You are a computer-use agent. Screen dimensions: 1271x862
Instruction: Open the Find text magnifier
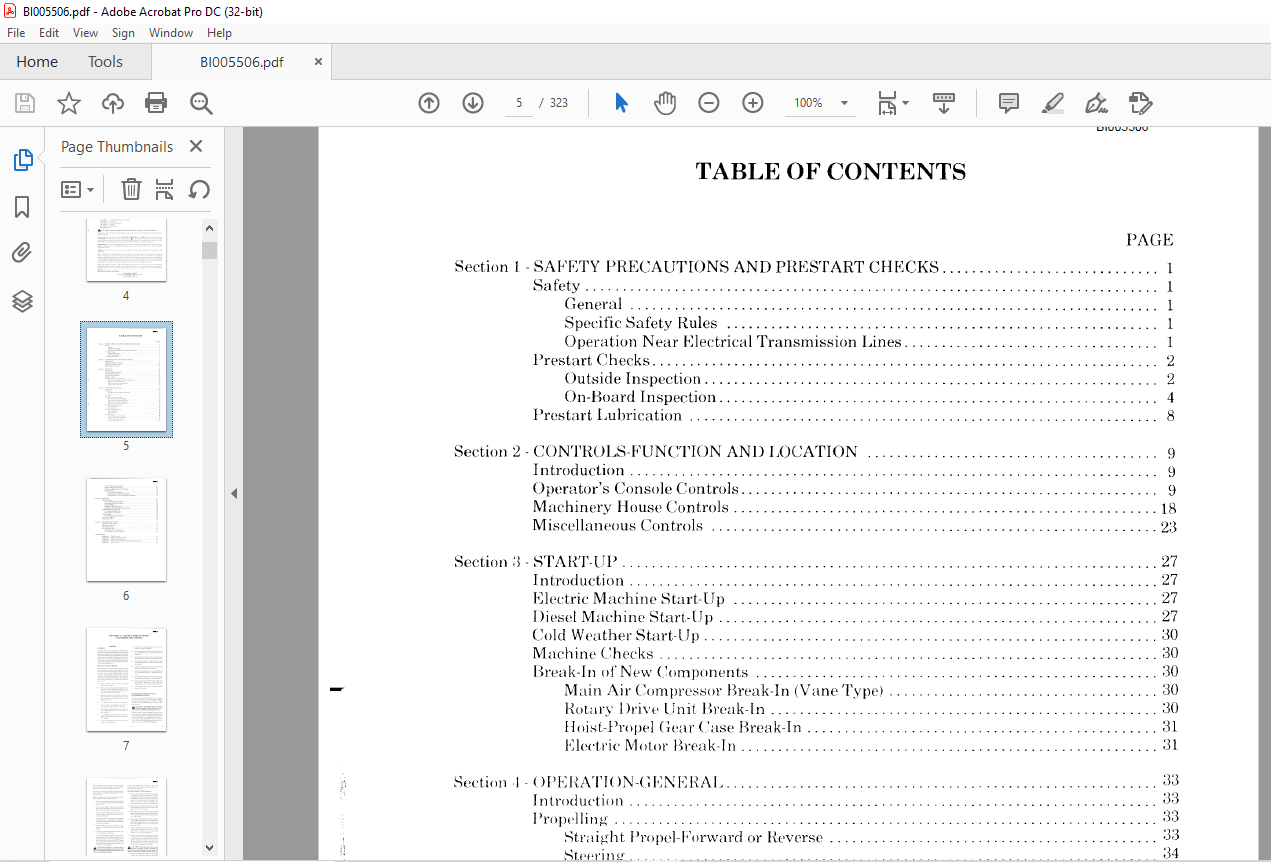coord(201,103)
